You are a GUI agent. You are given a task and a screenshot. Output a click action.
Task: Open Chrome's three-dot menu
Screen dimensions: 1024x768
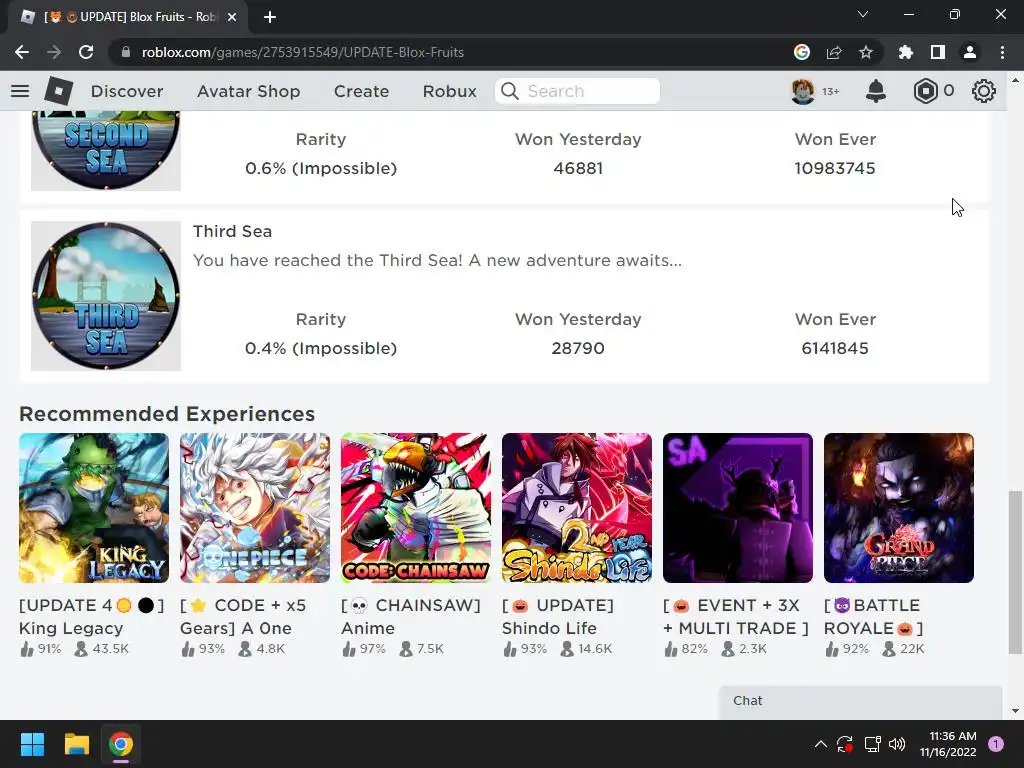pos(1002,52)
